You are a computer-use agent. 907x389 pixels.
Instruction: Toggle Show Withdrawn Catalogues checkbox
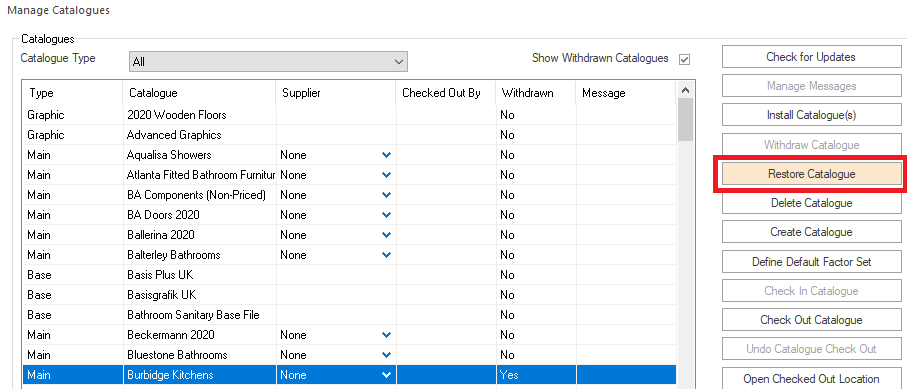pos(684,59)
